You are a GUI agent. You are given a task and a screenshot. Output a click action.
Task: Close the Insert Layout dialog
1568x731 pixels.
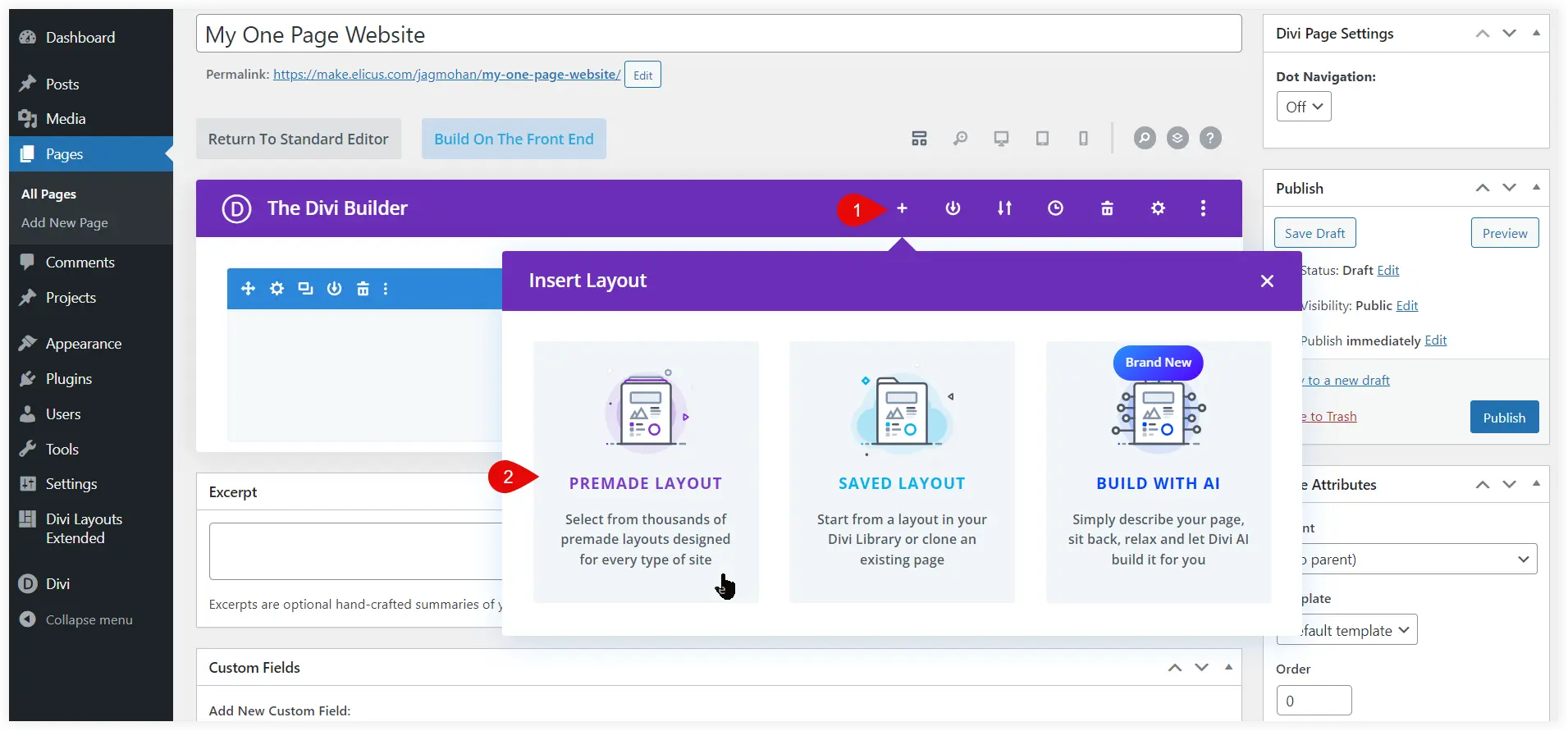[1267, 281]
